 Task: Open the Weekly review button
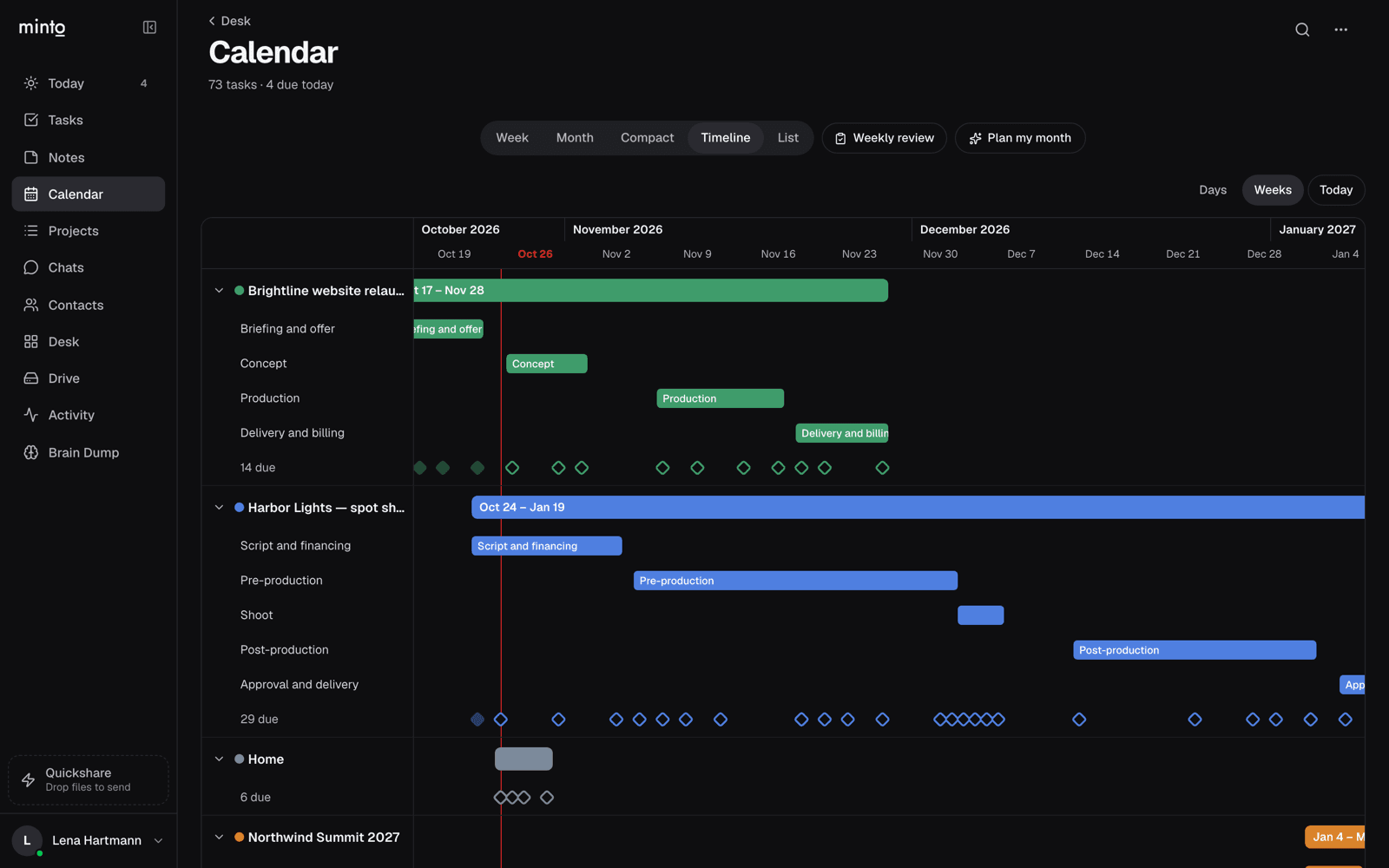pyautogui.click(x=884, y=138)
